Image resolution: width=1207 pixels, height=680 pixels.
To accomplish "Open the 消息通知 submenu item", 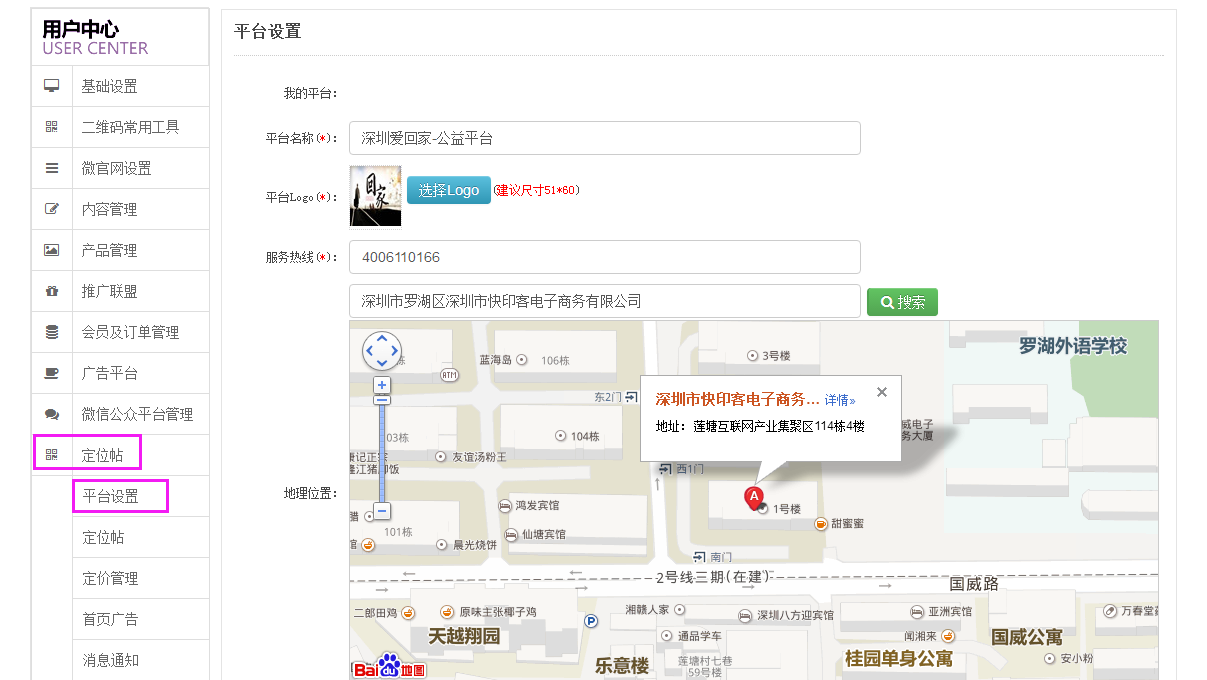I will click(140, 660).
